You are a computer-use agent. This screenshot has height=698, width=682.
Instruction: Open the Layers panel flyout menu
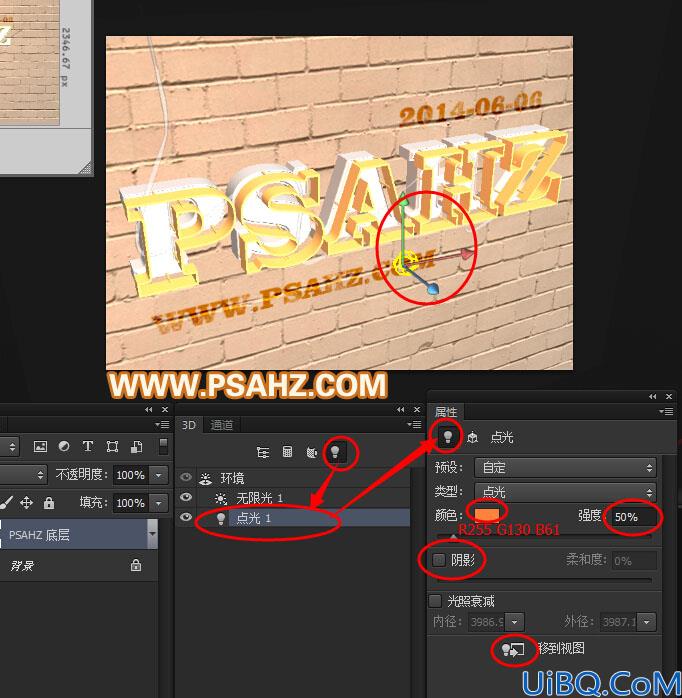point(162,424)
